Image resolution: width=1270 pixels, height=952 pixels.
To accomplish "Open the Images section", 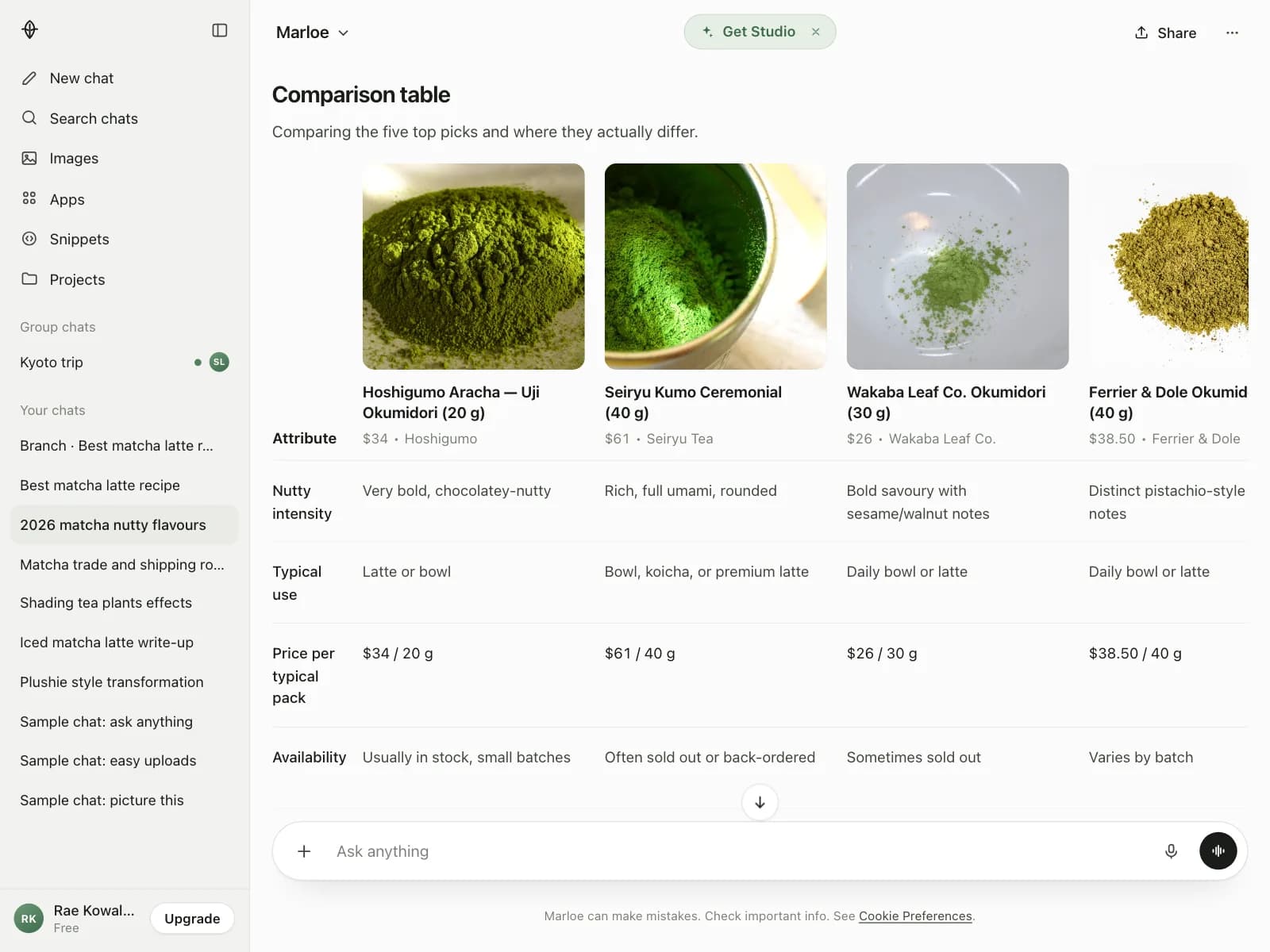I will [x=125, y=158].
